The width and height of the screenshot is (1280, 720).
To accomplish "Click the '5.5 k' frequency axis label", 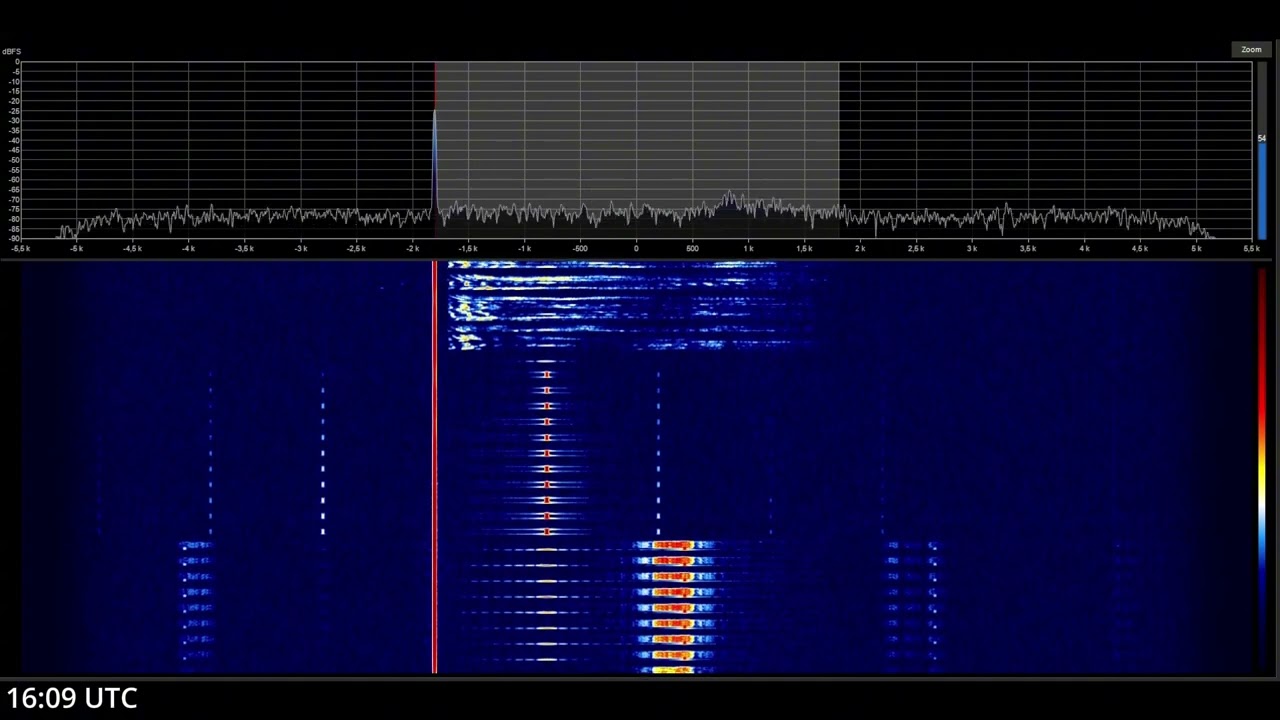I will [x=1251, y=248].
